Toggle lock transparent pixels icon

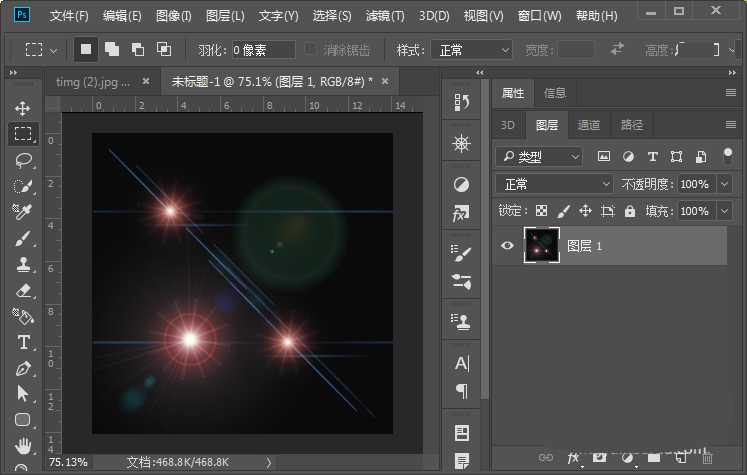click(541, 211)
